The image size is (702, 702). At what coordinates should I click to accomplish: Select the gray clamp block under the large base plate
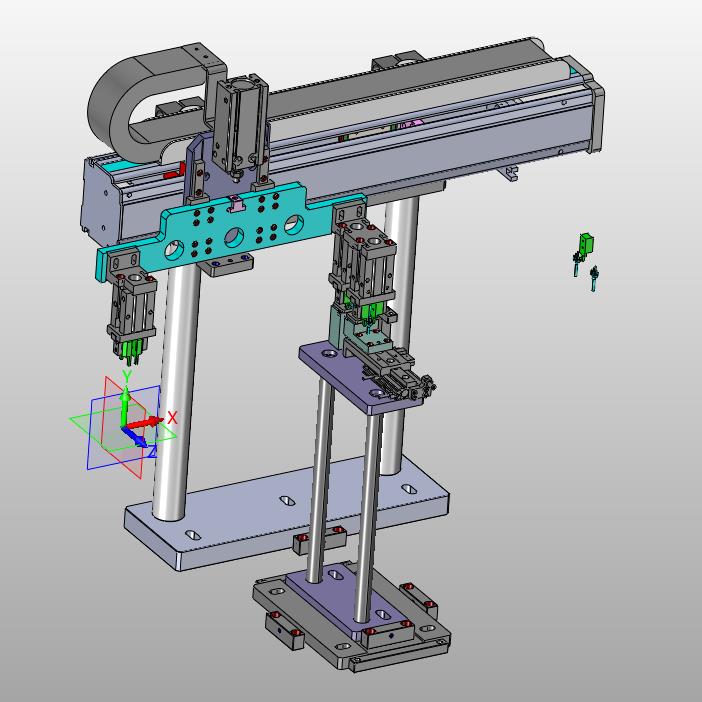point(320,540)
